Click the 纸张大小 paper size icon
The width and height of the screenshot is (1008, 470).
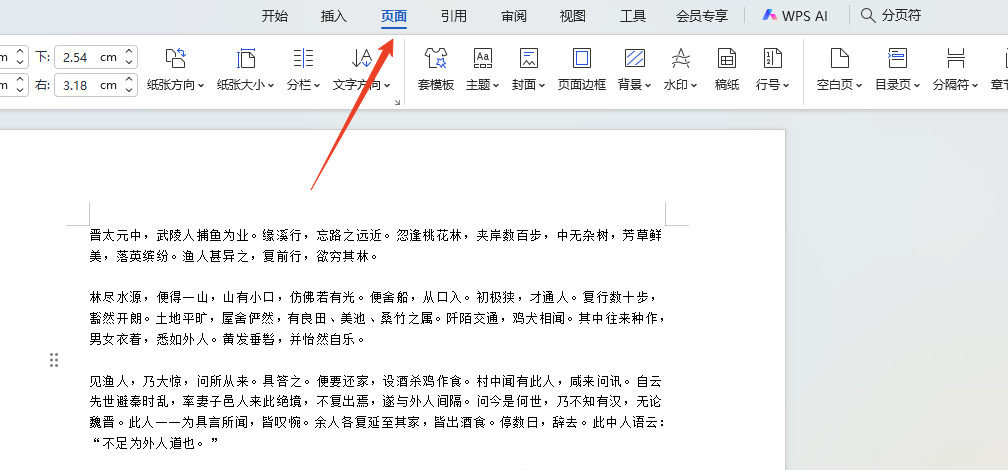(x=246, y=58)
